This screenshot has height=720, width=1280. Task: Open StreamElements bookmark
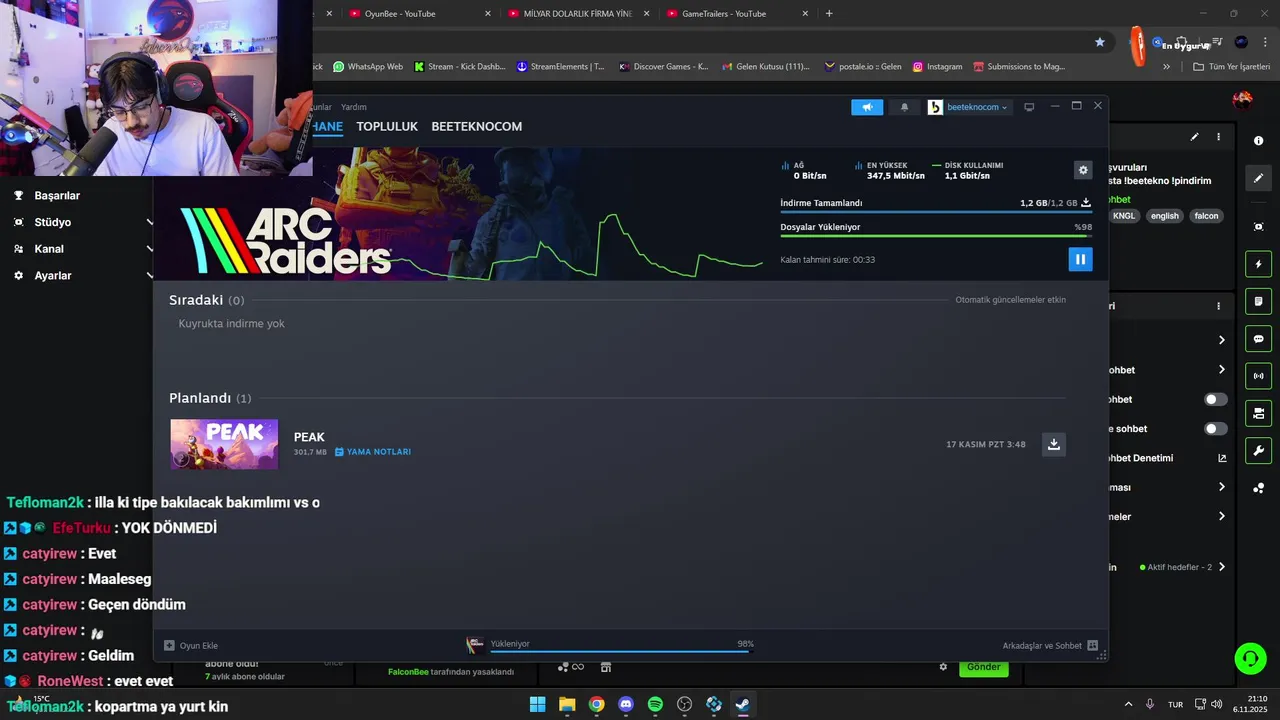(560, 67)
